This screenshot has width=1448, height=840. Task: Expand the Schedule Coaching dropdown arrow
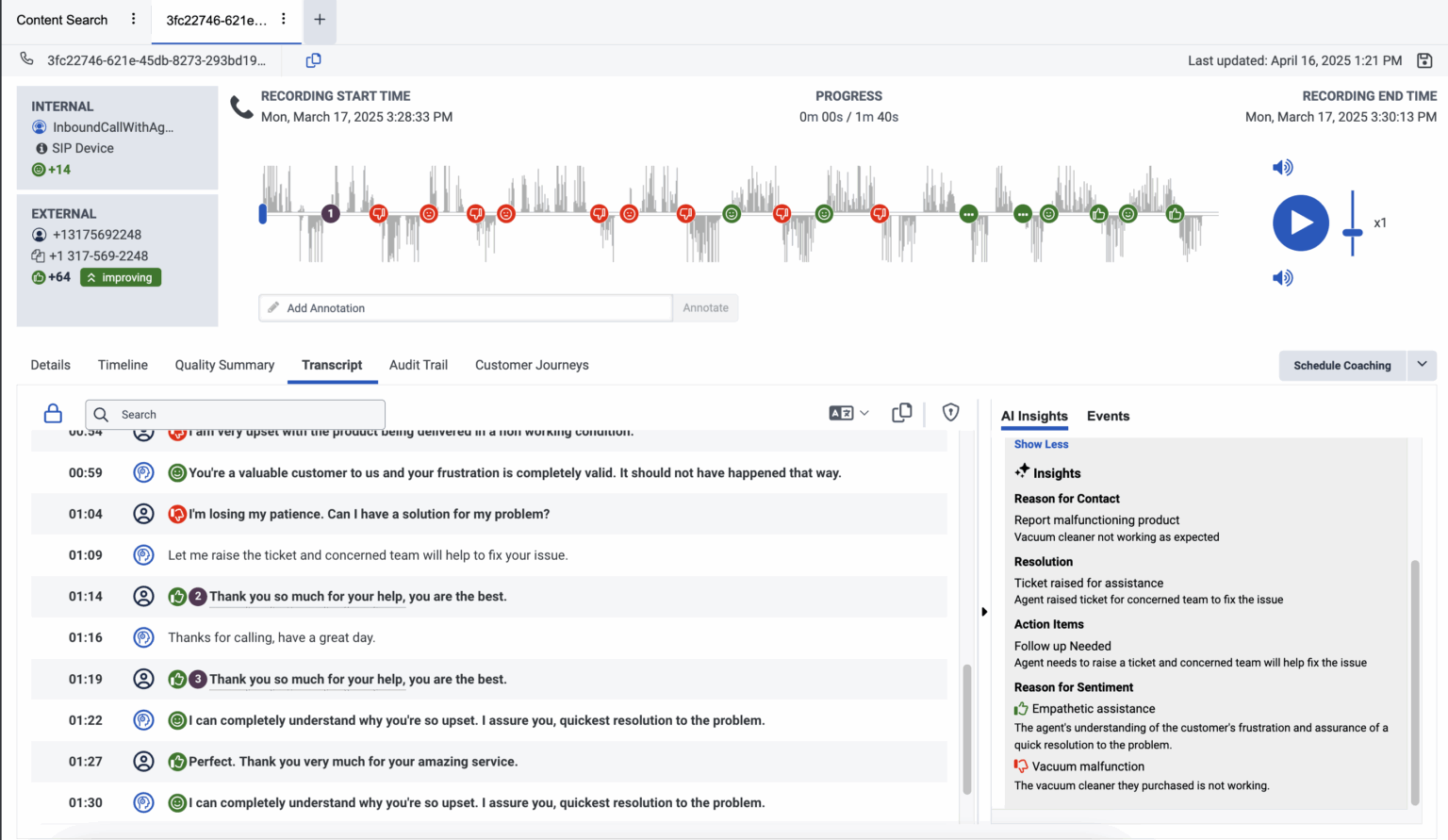point(1423,365)
